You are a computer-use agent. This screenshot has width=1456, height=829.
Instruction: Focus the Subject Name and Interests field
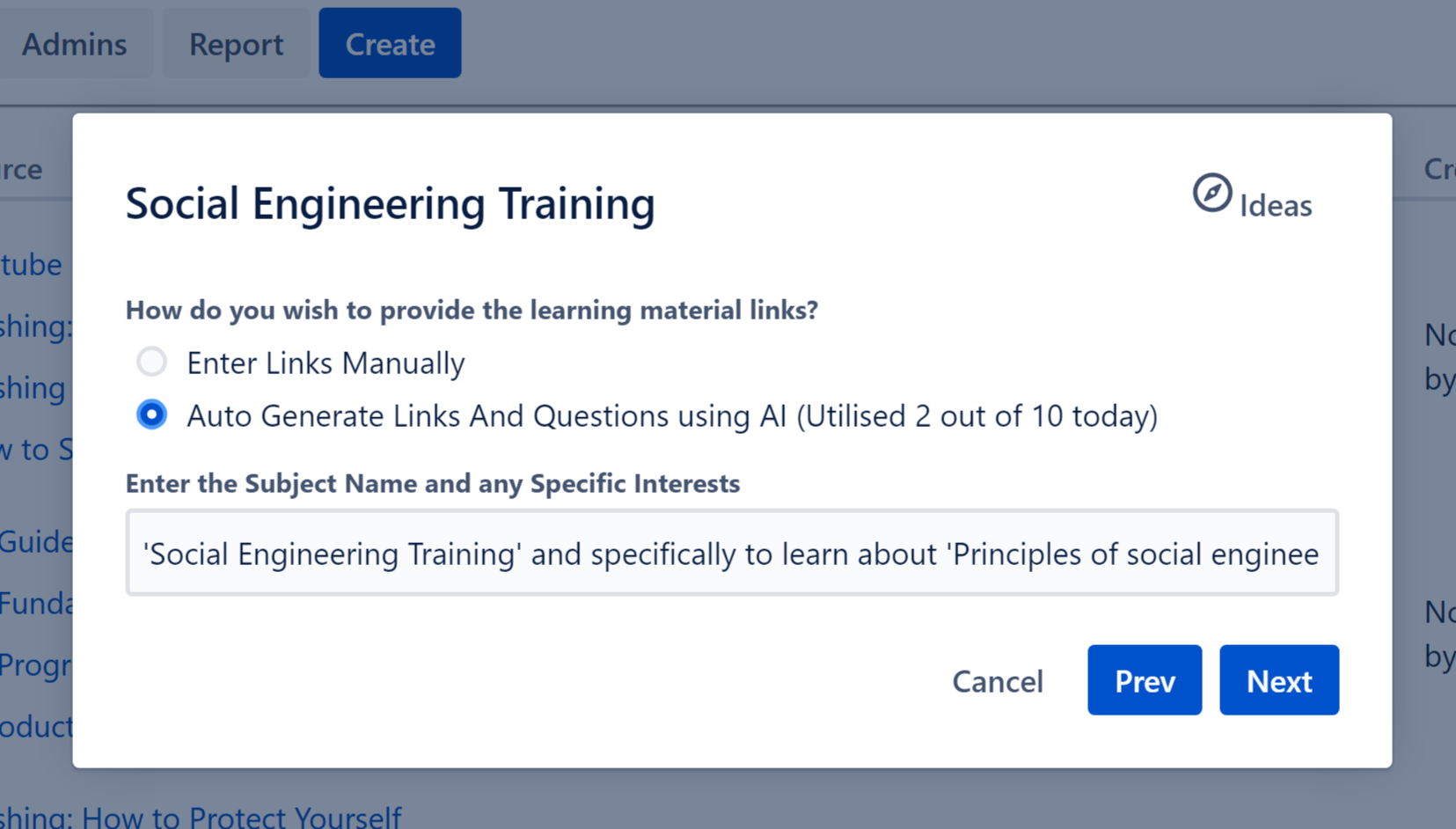(731, 553)
